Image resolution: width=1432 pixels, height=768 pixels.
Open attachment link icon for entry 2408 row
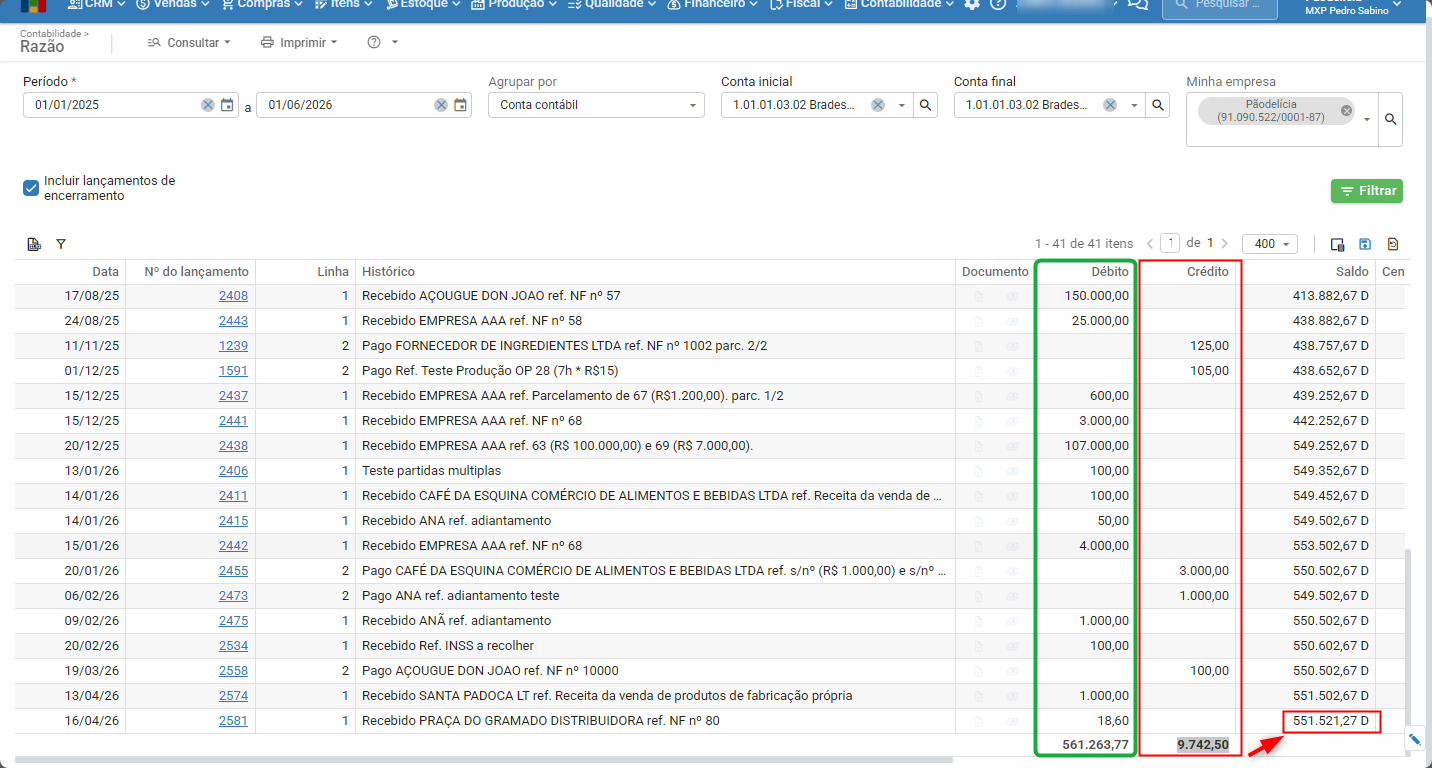click(1012, 296)
